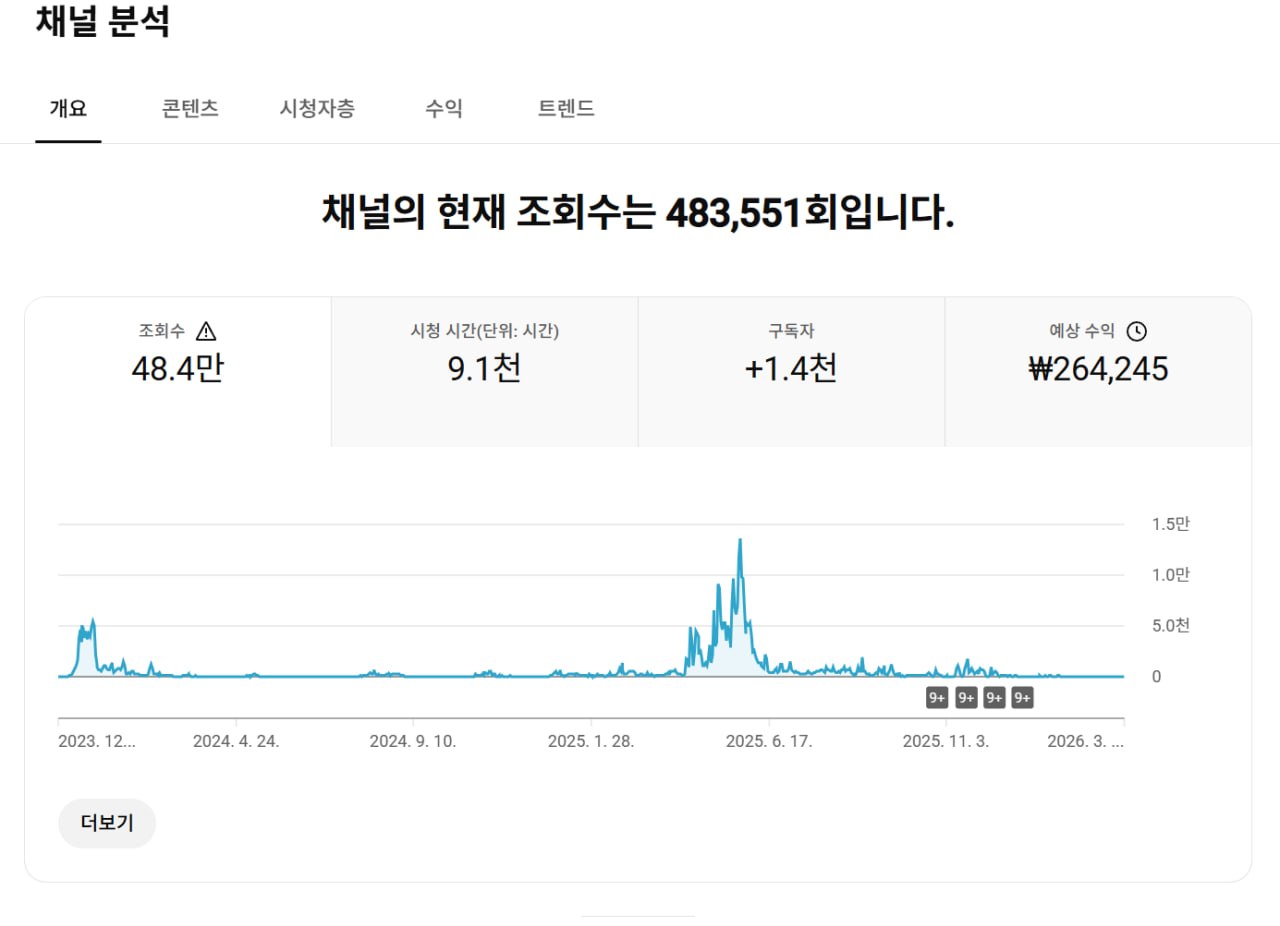This screenshot has height=926, width=1280.
Task: Click the warning triangle icon beside 조회수
Action: 206,331
